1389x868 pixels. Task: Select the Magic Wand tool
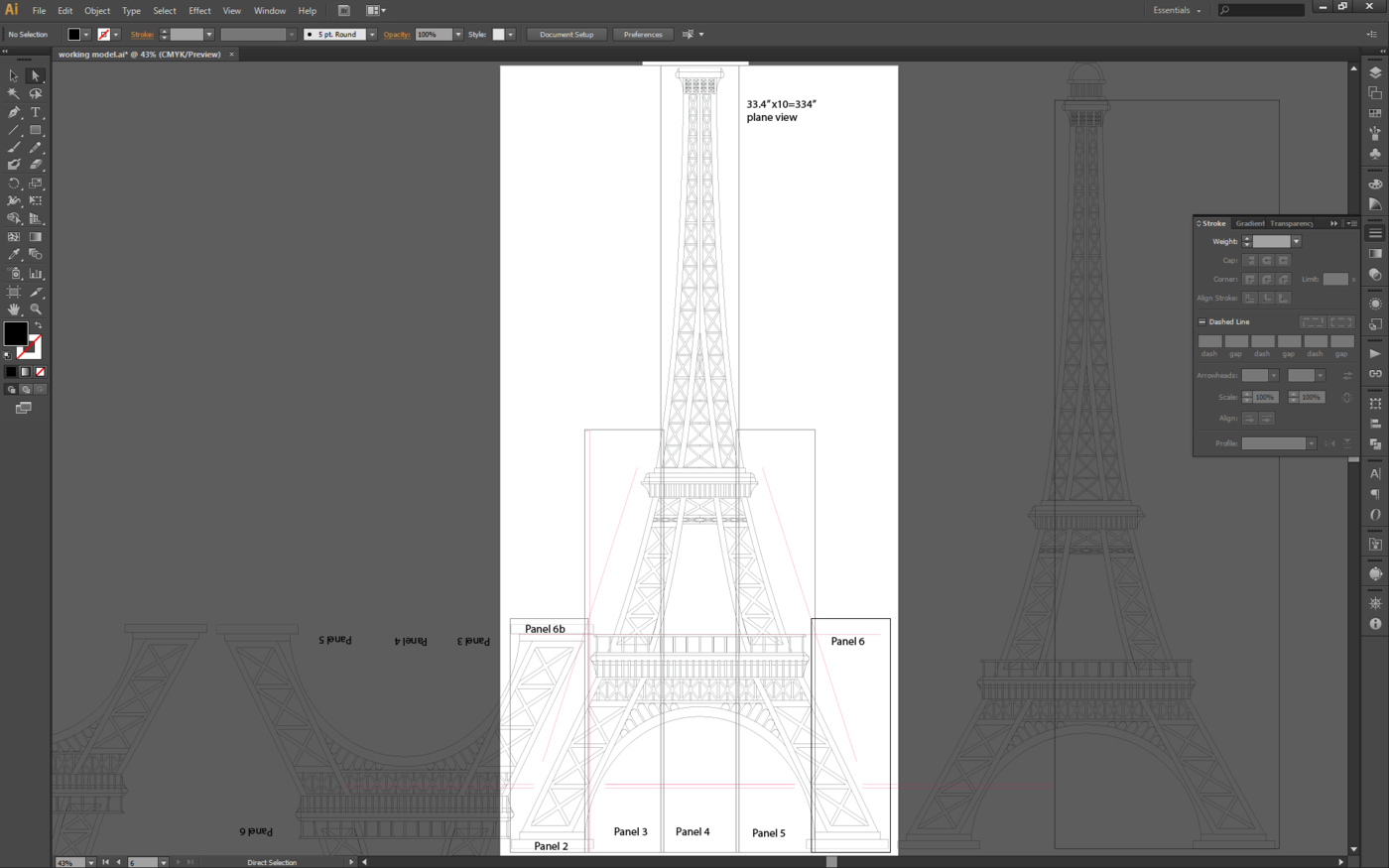pos(14,93)
